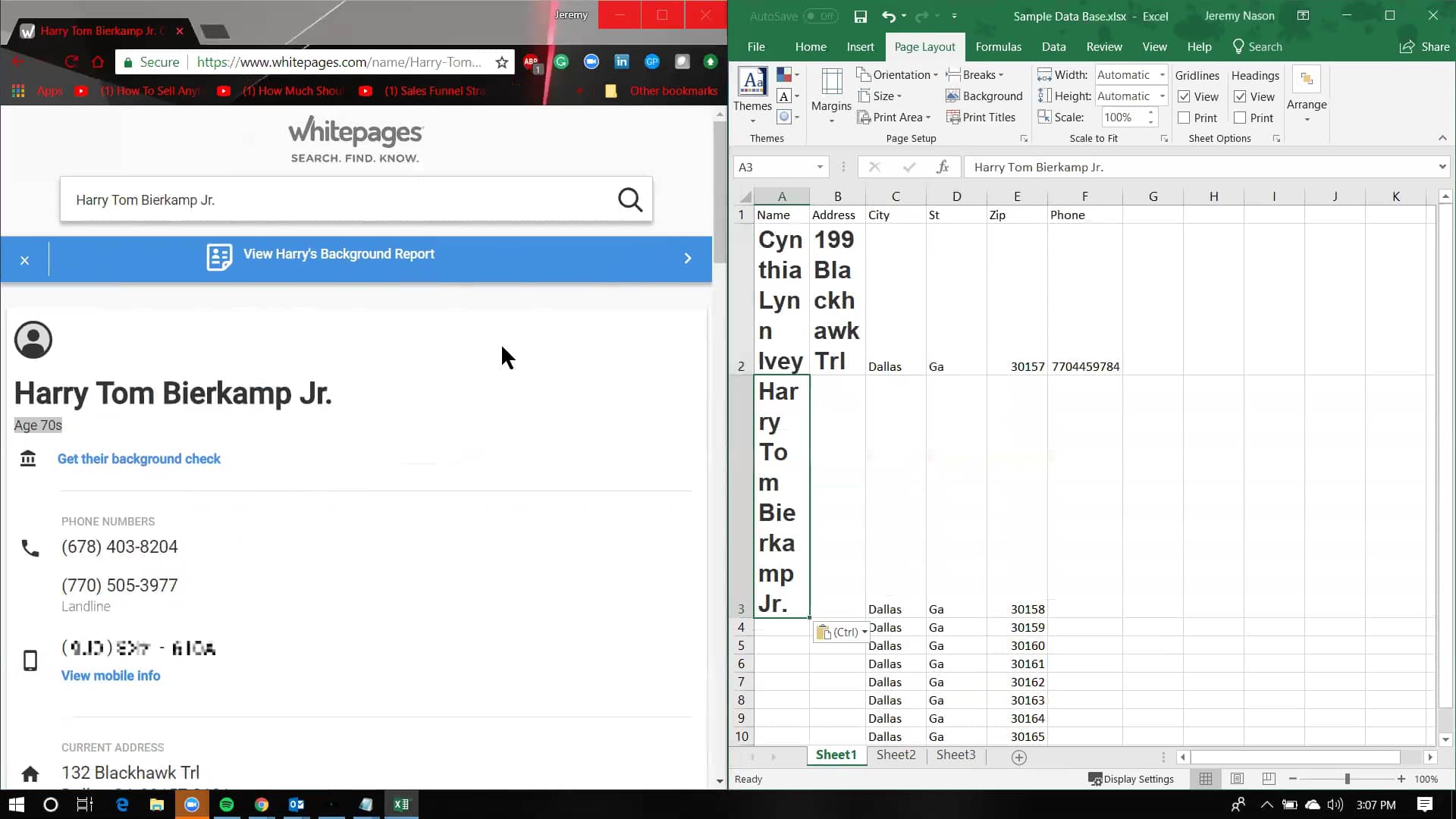Image resolution: width=1456 pixels, height=819 pixels.
Task: Switch to Page Break Preview view icon
Action: 1269,779
